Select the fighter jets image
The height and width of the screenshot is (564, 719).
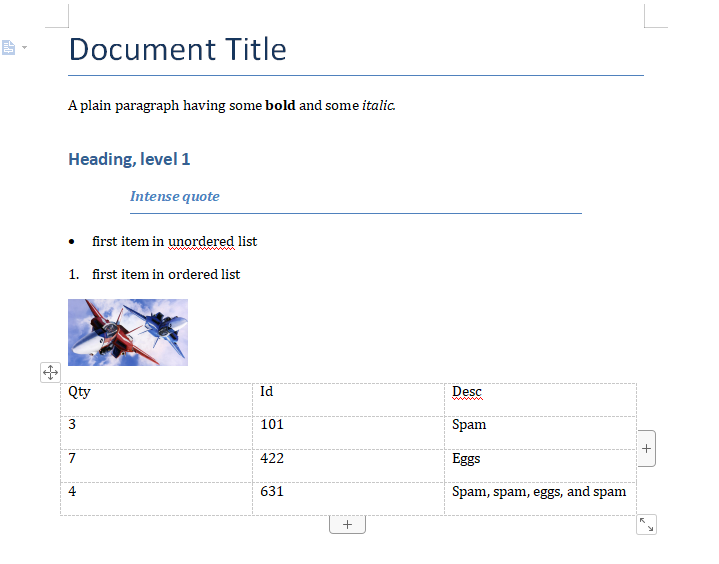(128, 332)
